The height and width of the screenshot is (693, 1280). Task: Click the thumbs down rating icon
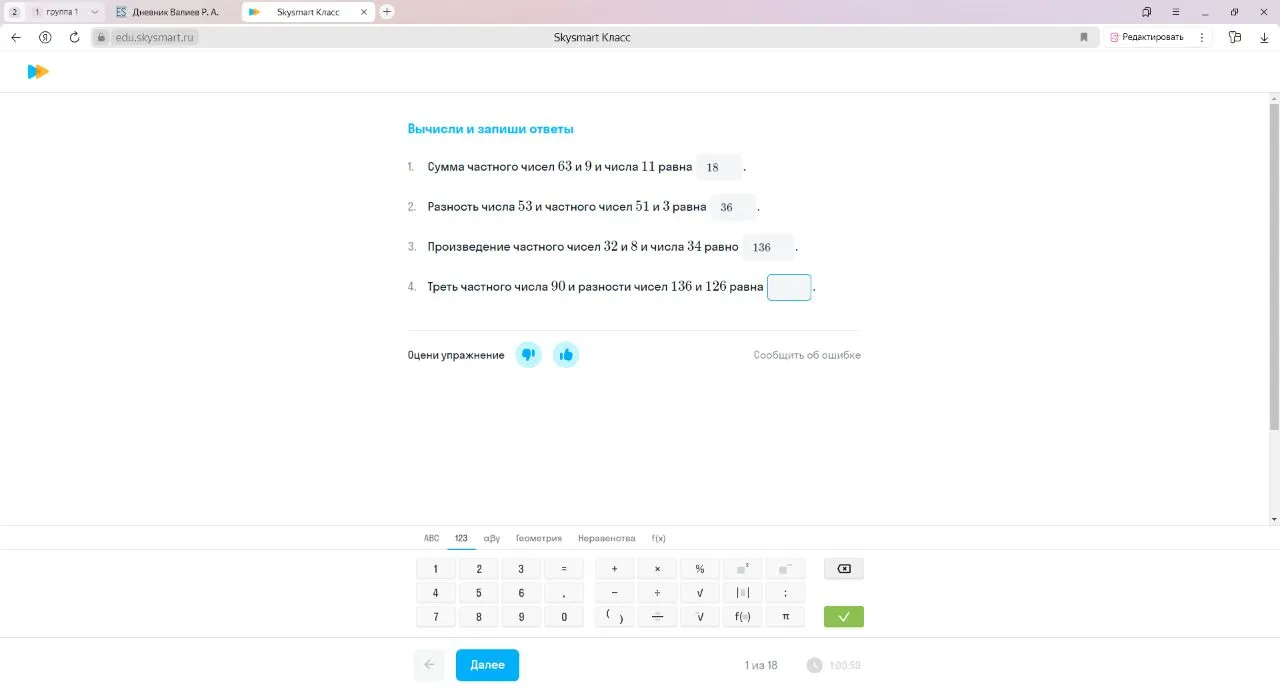pyautogui.click(x=528, y=354)
